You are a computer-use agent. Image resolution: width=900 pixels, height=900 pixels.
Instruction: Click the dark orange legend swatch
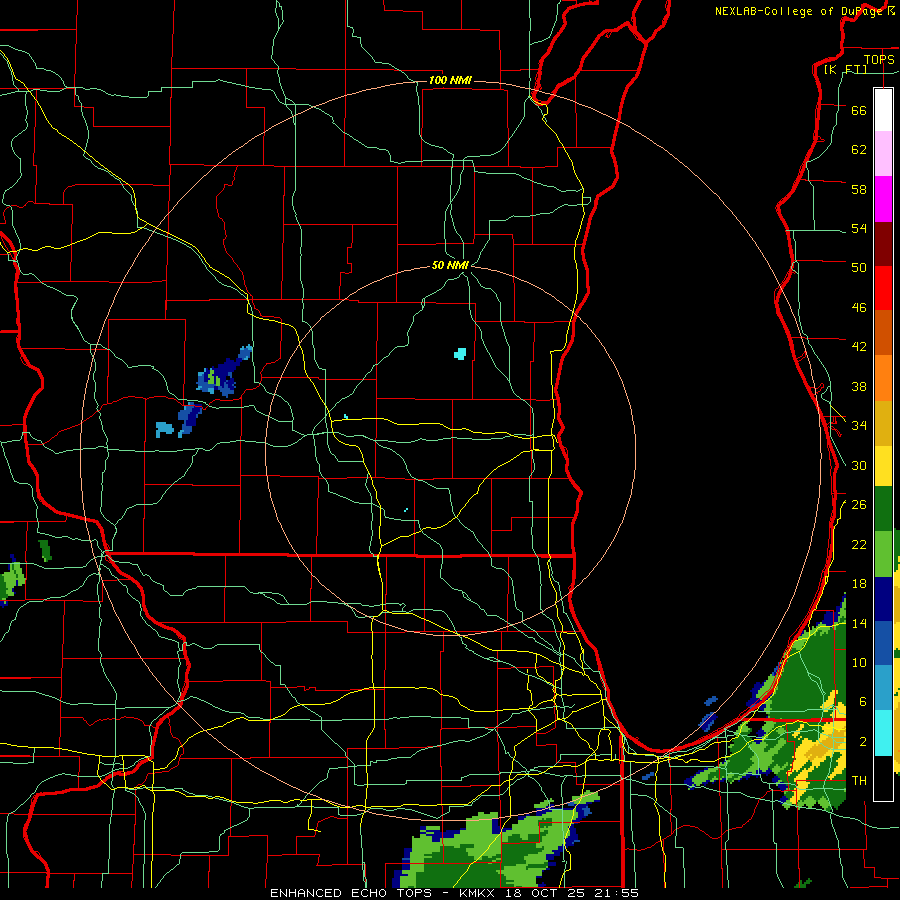[x=883, y=332]
